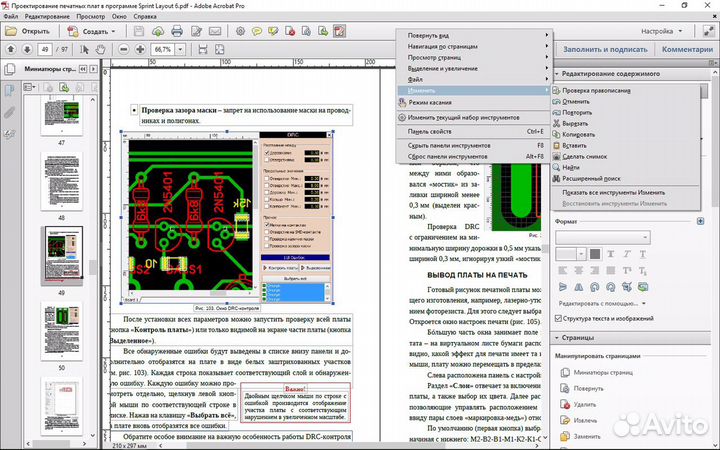720x450 pixels.
Task: Open 'Заполнить и подписать' pane
Action: pos(605,49)
